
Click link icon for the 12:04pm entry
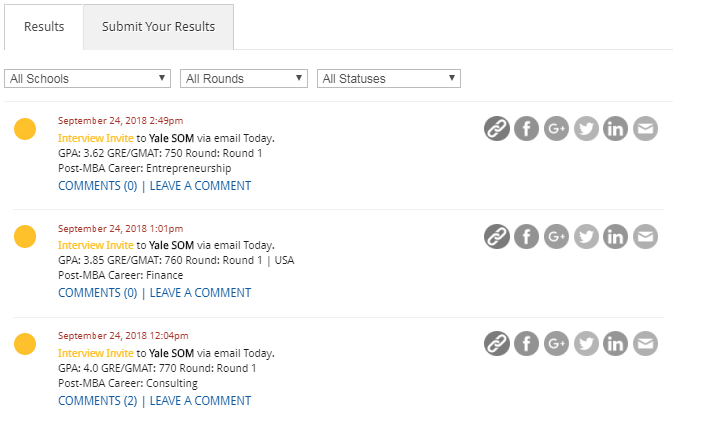tap(497, 344)
